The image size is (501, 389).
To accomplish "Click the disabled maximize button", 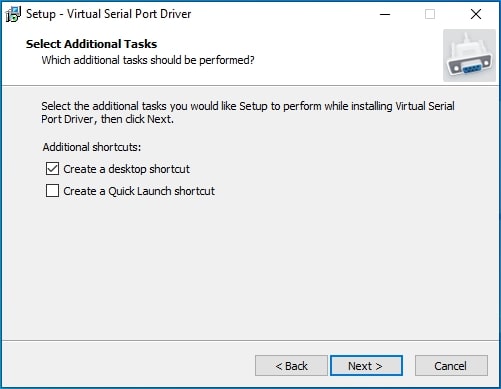I will [430, 14].
